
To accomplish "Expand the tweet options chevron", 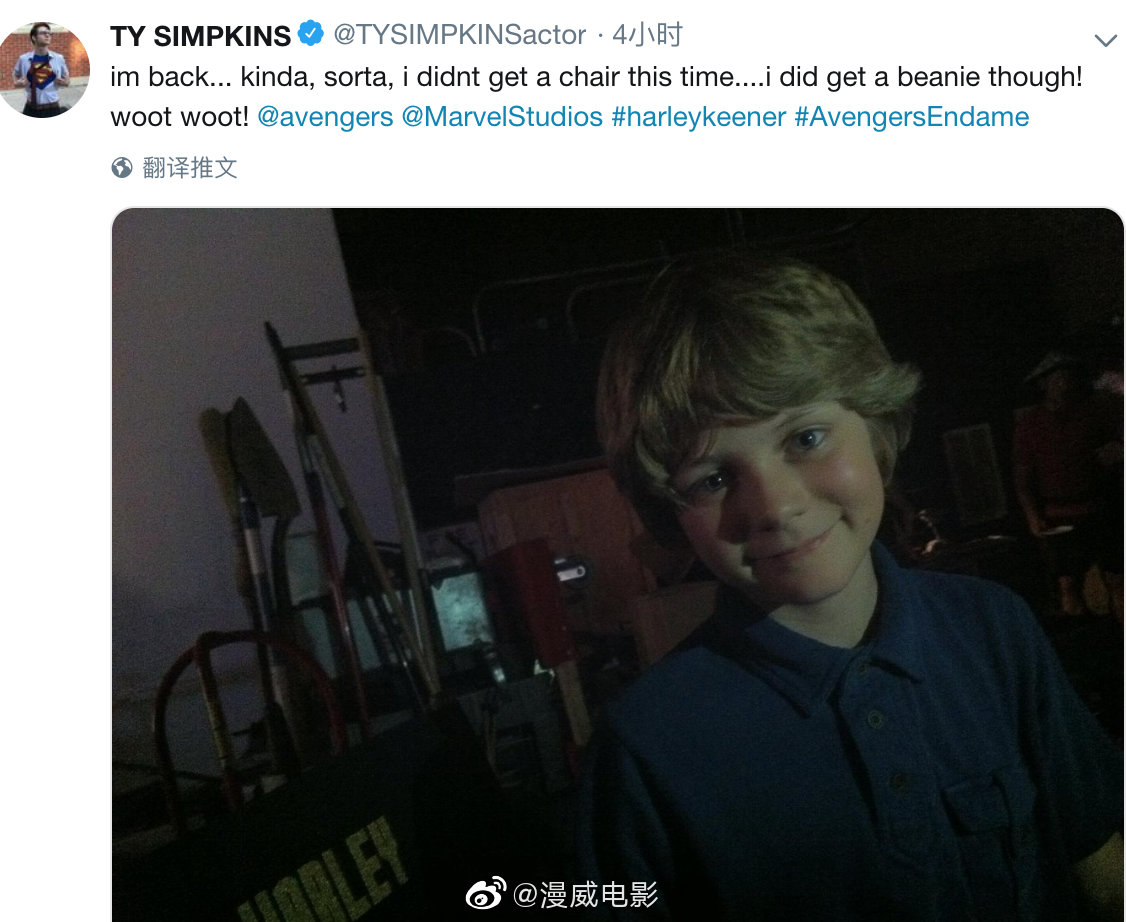I will point(1105,40).
